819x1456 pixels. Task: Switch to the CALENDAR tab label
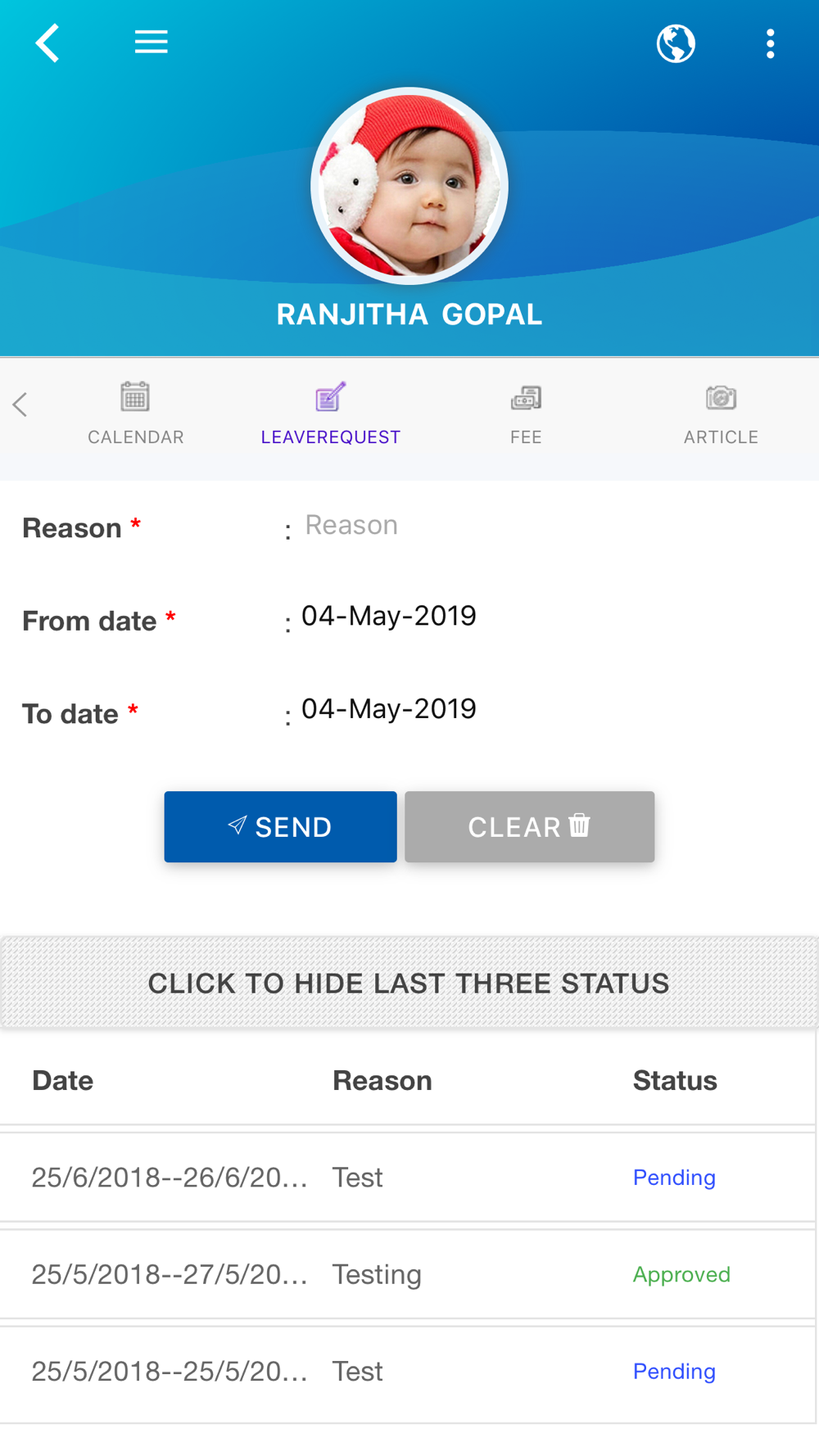coord(136,437)
